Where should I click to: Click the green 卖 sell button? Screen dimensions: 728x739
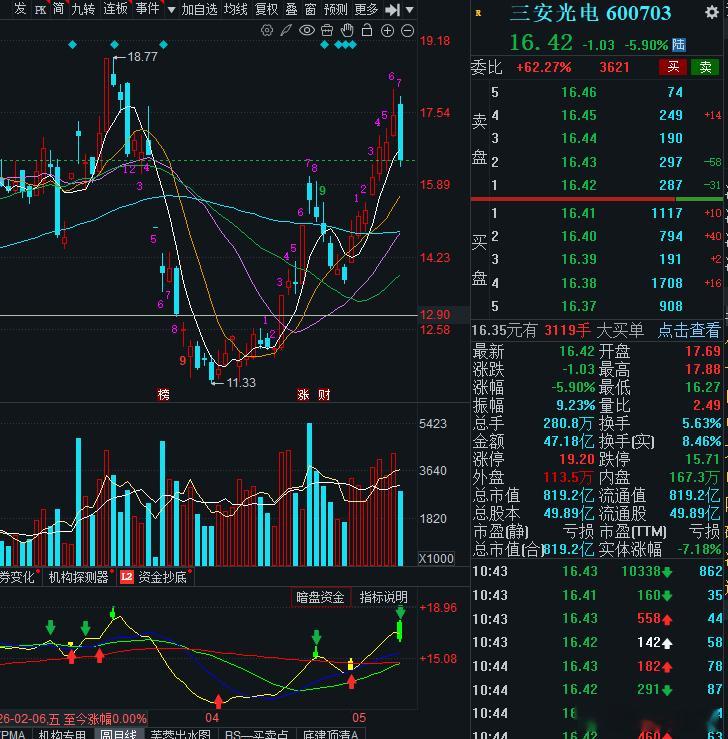(x=705, y=67)
